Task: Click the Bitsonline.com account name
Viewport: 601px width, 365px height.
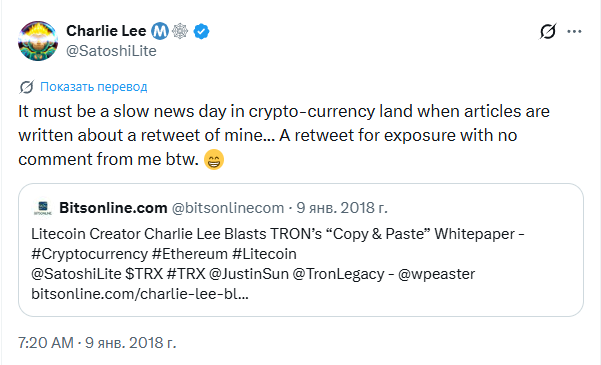Action: [113, 208]
